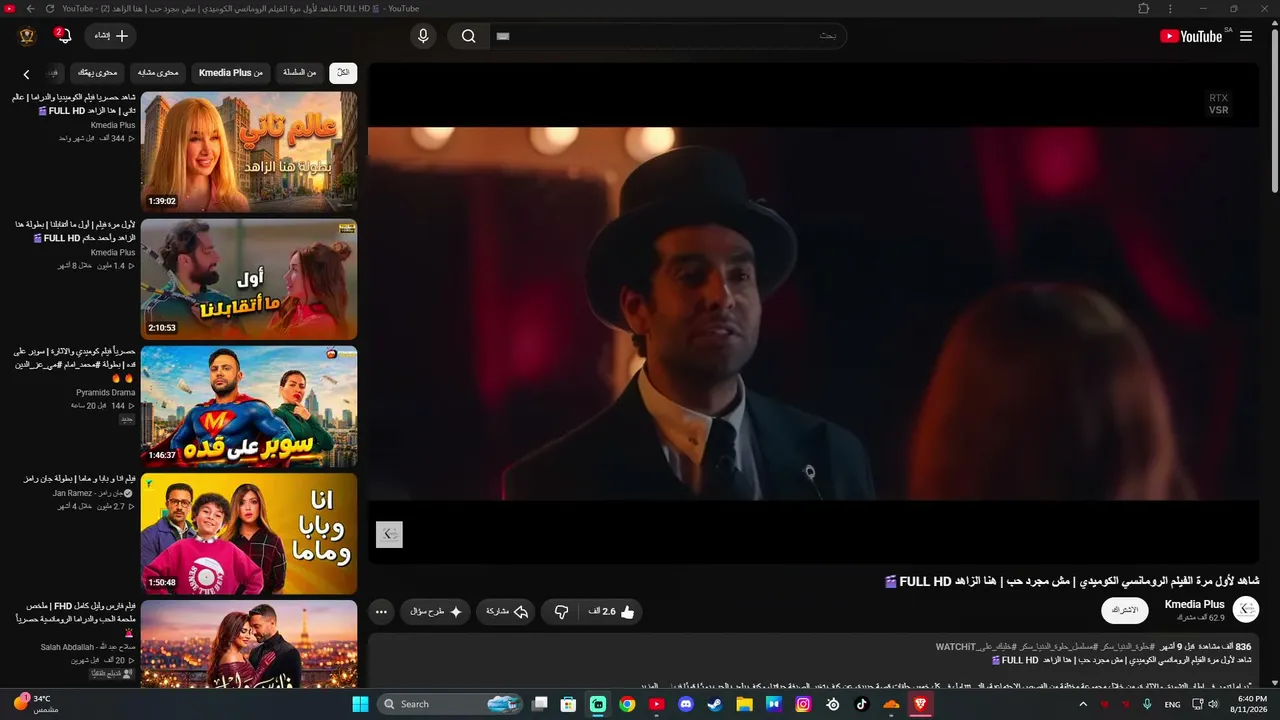
Task: Open the account avatar menu
Action: (x=27, y=36)
